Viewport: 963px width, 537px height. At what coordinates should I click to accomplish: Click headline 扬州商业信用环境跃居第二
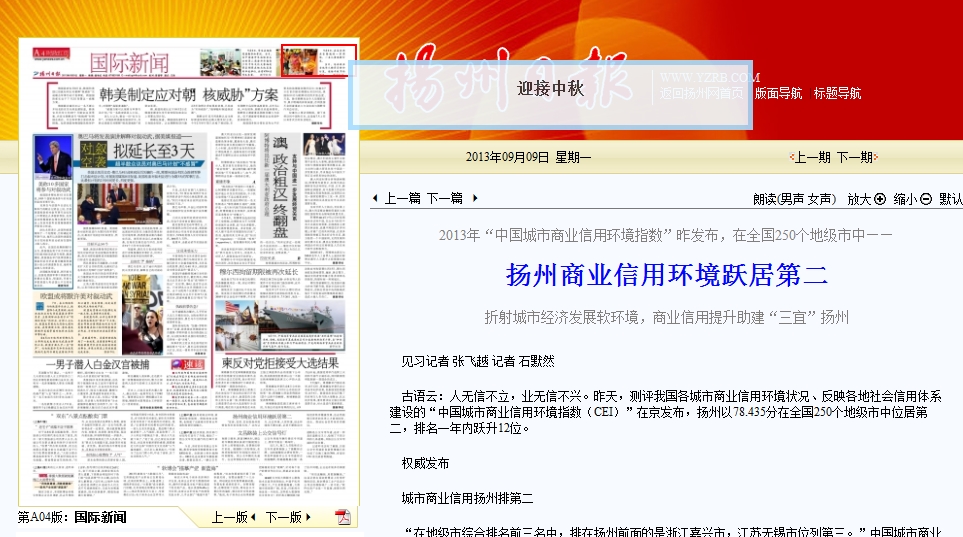666,275
